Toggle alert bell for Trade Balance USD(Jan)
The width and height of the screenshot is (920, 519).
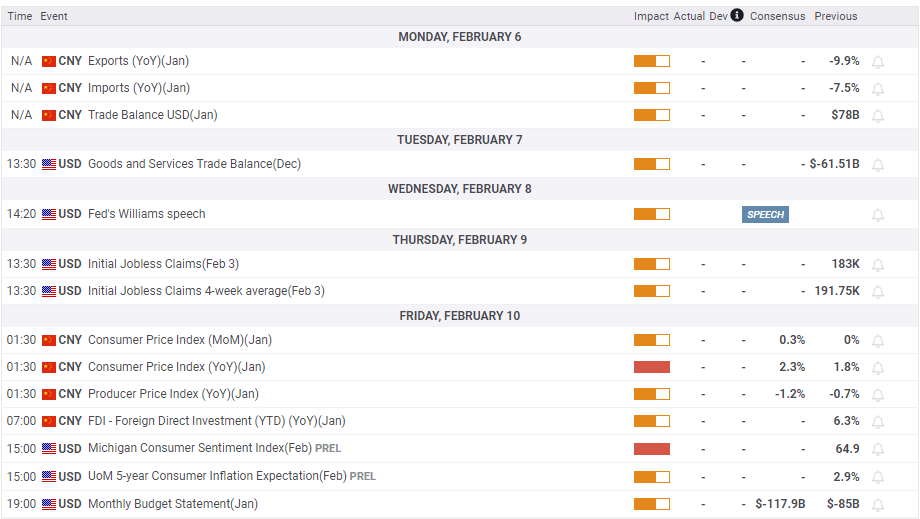pos(878,116)
